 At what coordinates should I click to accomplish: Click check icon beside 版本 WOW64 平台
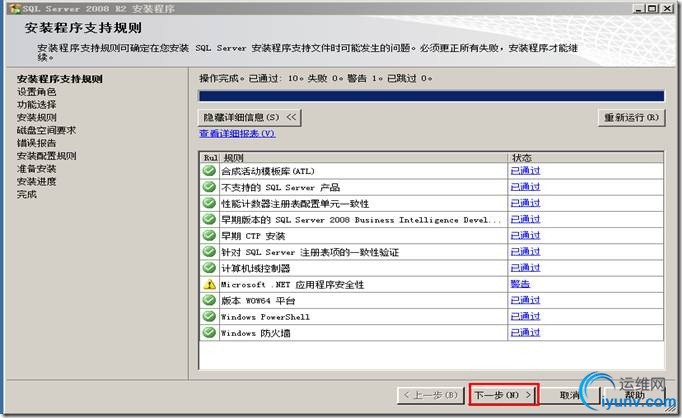click(x=209, y=300)
